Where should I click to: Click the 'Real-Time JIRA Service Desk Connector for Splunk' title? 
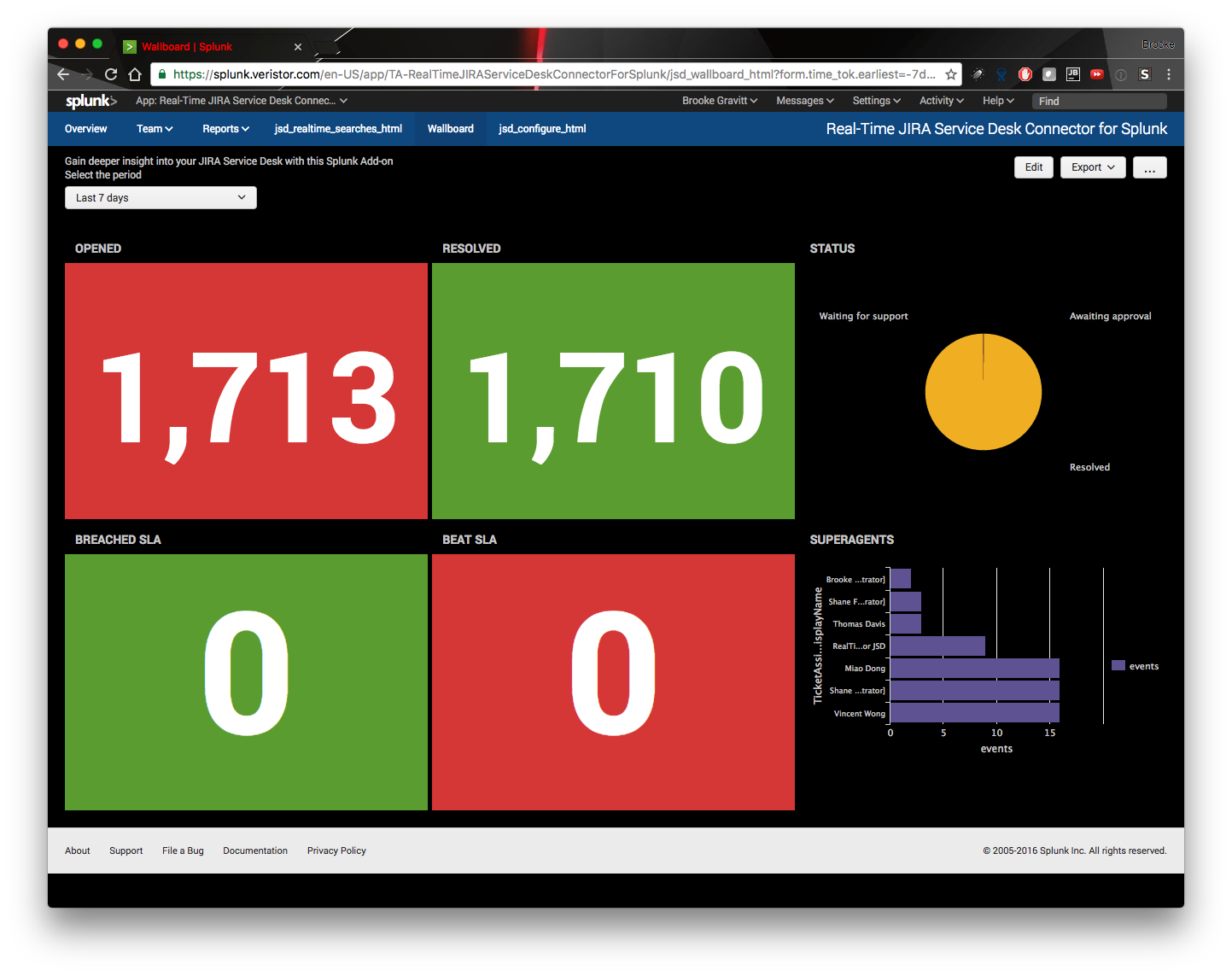(x=996, y=129)
